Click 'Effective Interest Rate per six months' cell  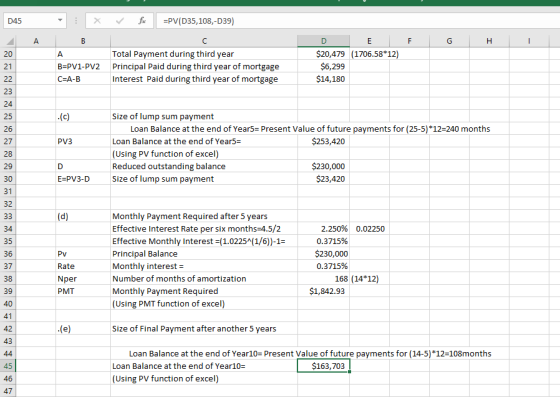coord(204,229)
